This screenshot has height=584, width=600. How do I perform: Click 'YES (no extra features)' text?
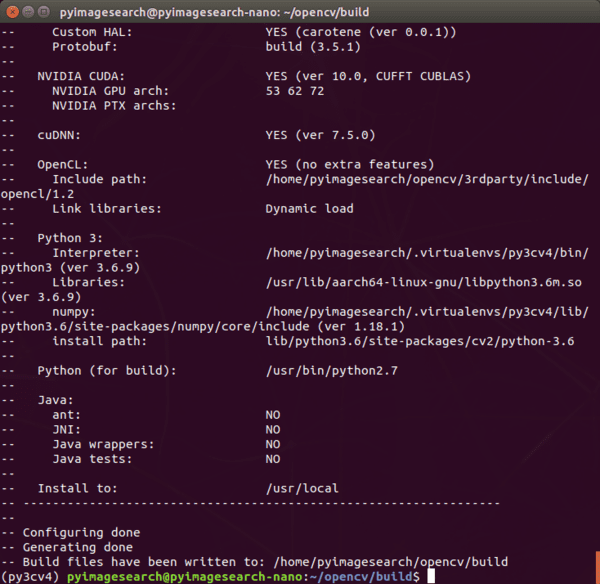coord(350,165)
